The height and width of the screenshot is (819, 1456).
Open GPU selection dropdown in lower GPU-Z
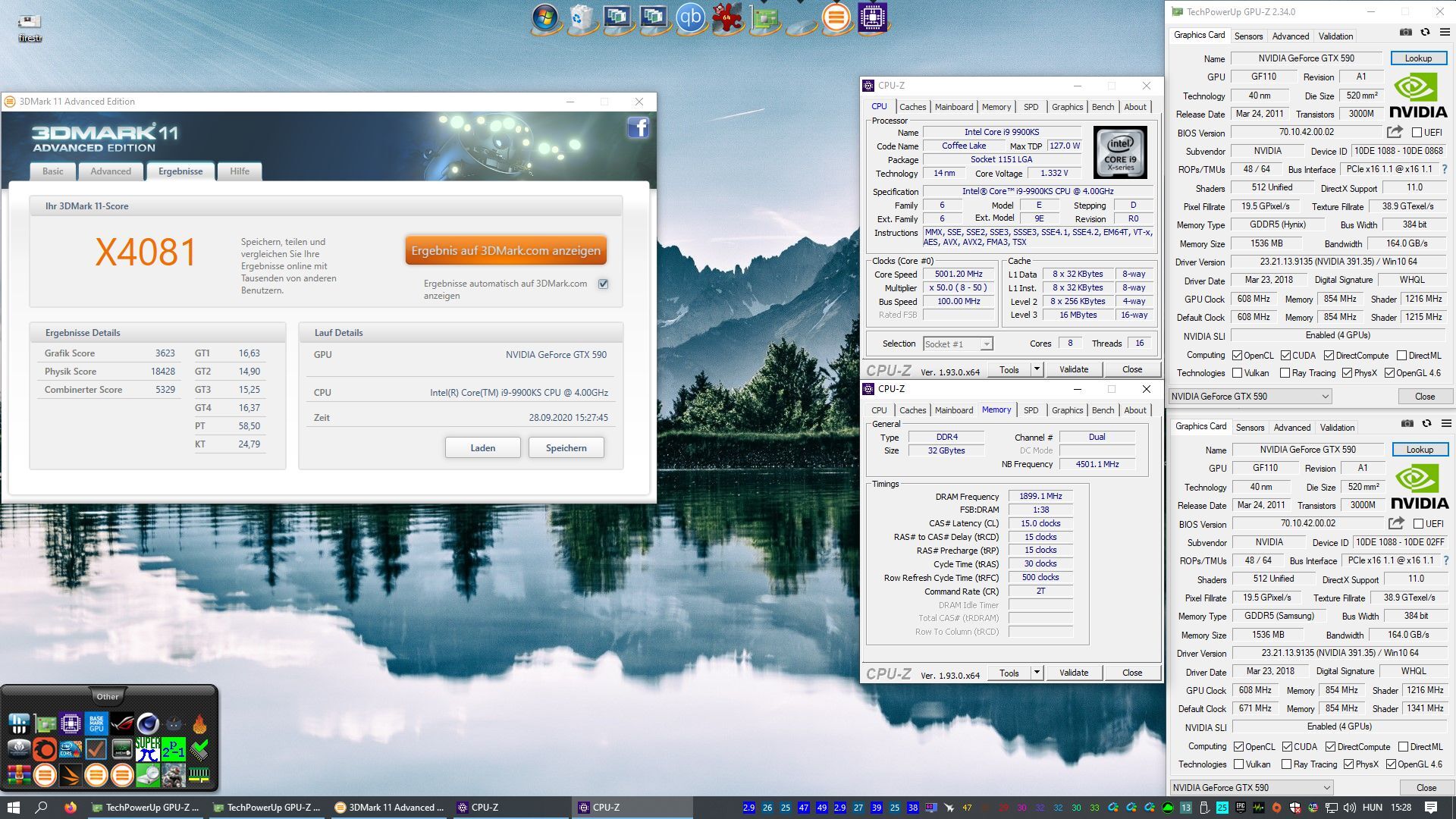point(1250,787)
